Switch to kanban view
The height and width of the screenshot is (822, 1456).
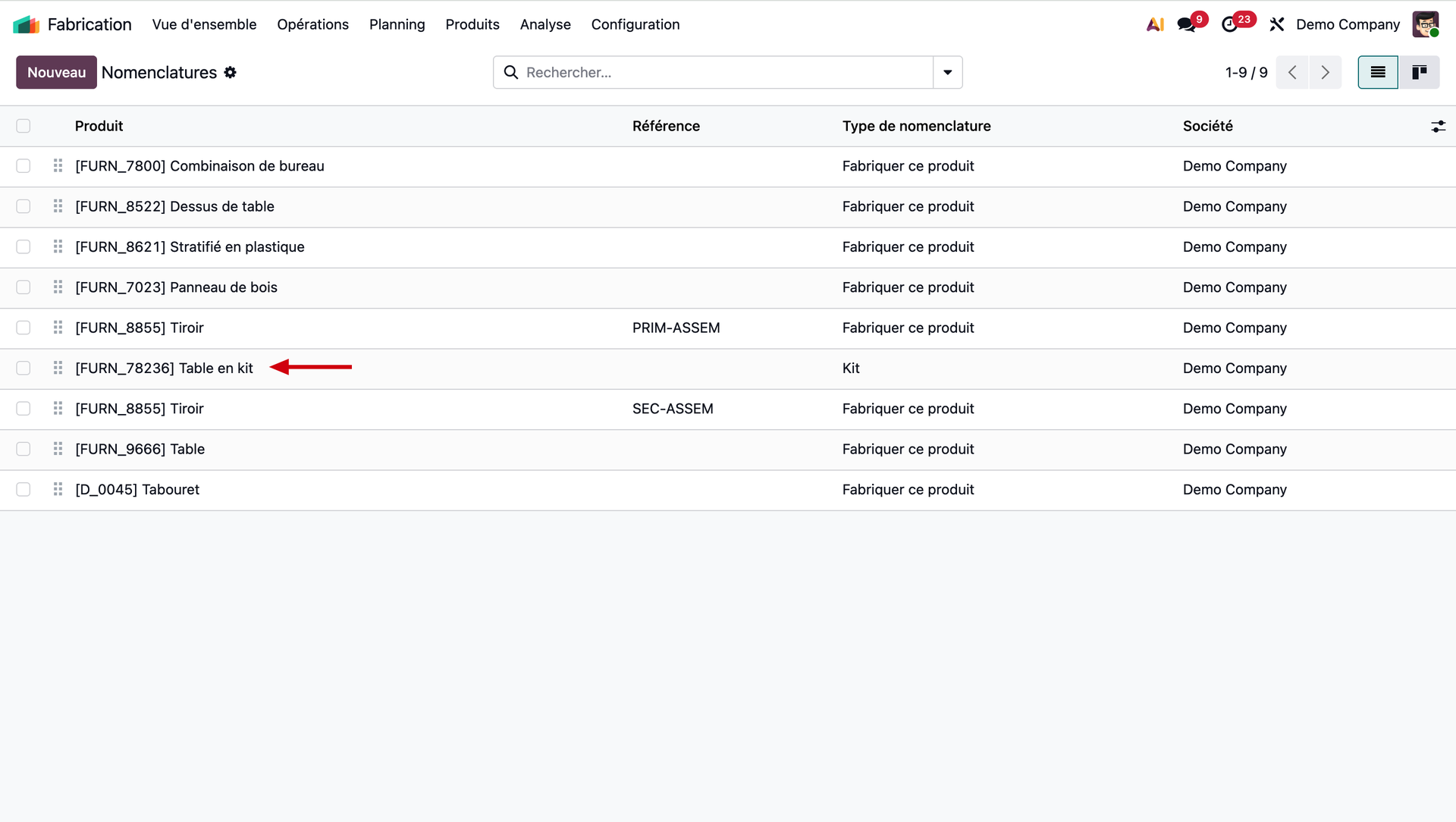pyautogui.click(x=1419, y=72)
